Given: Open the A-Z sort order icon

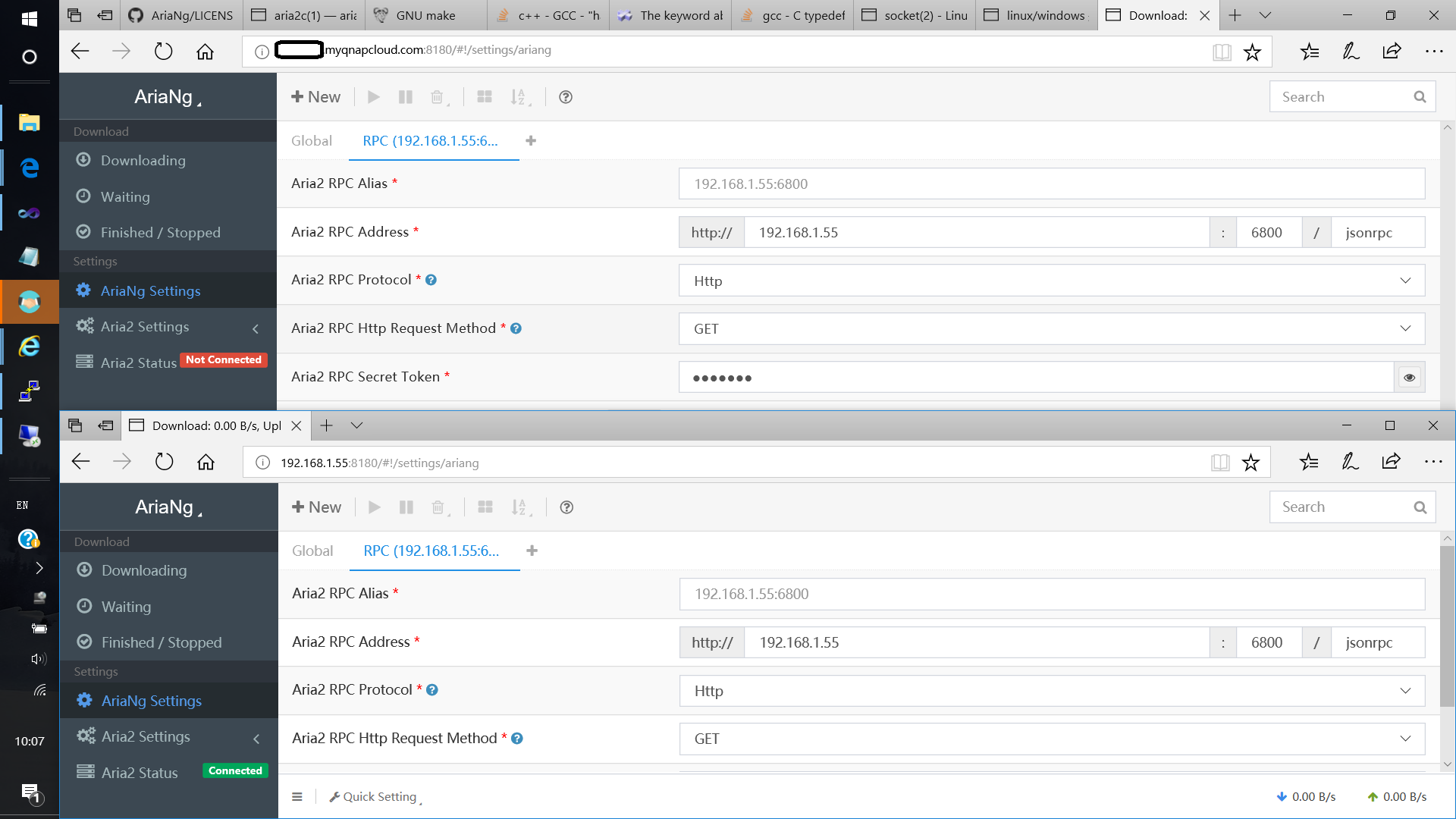Looking at the screenshot, I should pyautogui.click(x=520, y=96).
